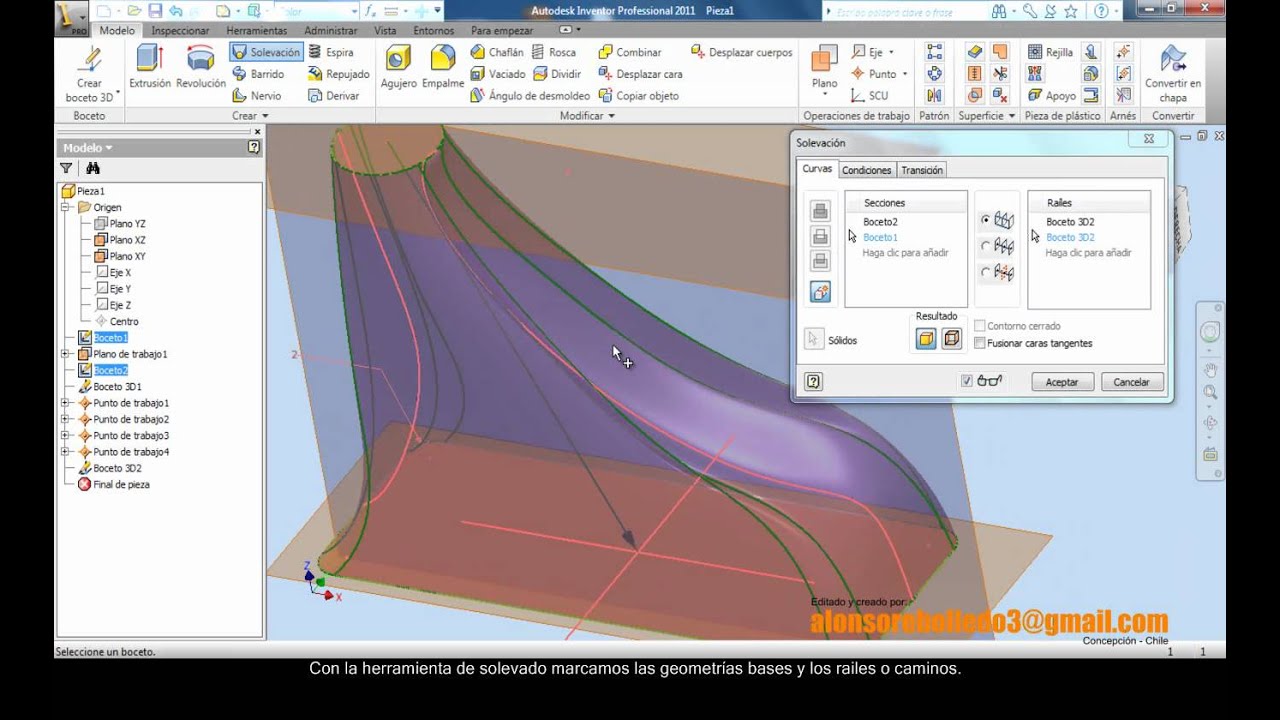Image resolution: width=1280 pixels, height=720 pixels.
Task: Select the Extrusión tool
Action: (x=150, y=66)
